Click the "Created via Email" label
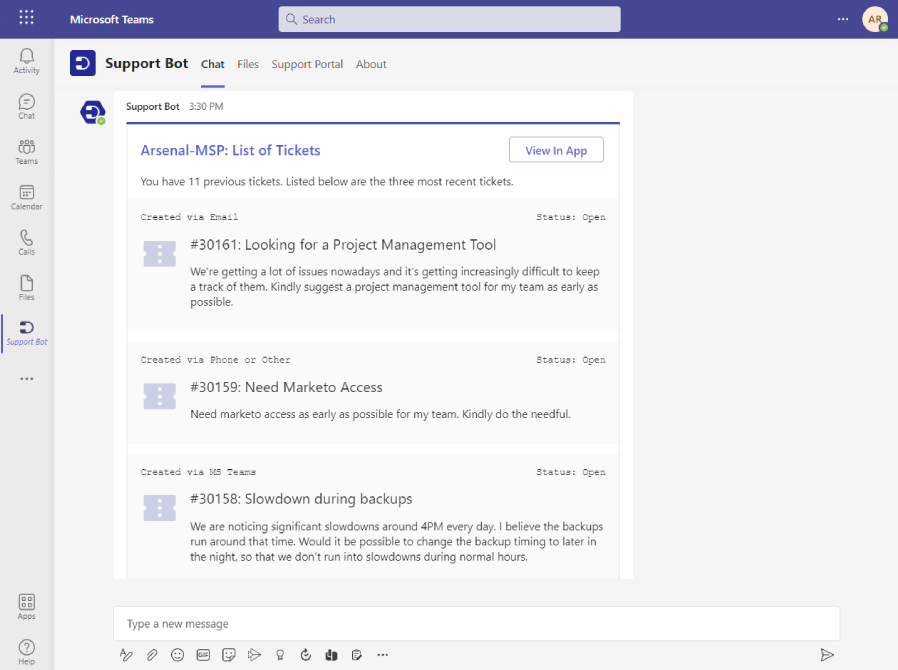This screenshot has width=898, height=670. 190,217
